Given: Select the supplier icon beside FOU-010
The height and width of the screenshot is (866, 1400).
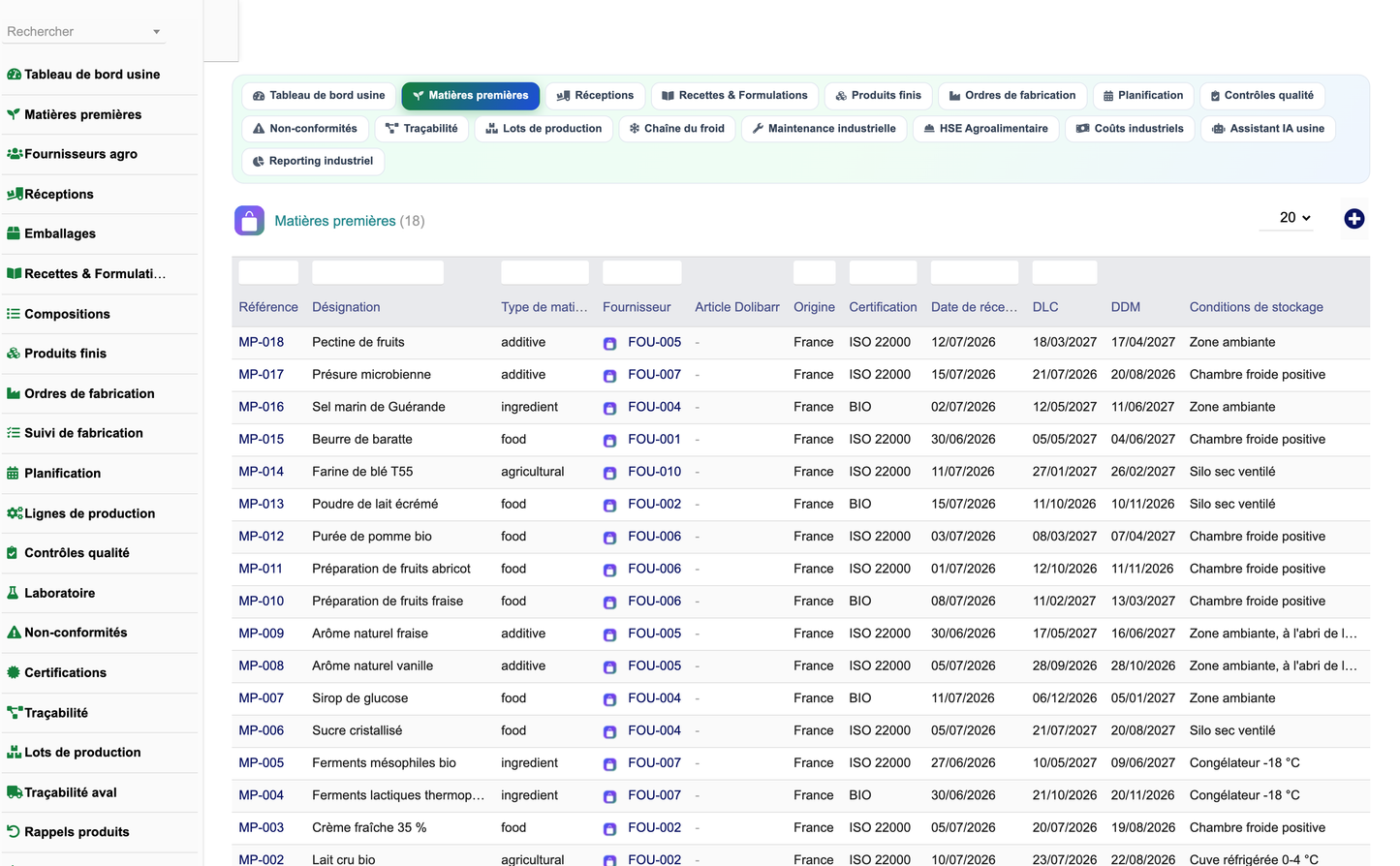Looking at the screenshot, I should click(x=609, y=473).
